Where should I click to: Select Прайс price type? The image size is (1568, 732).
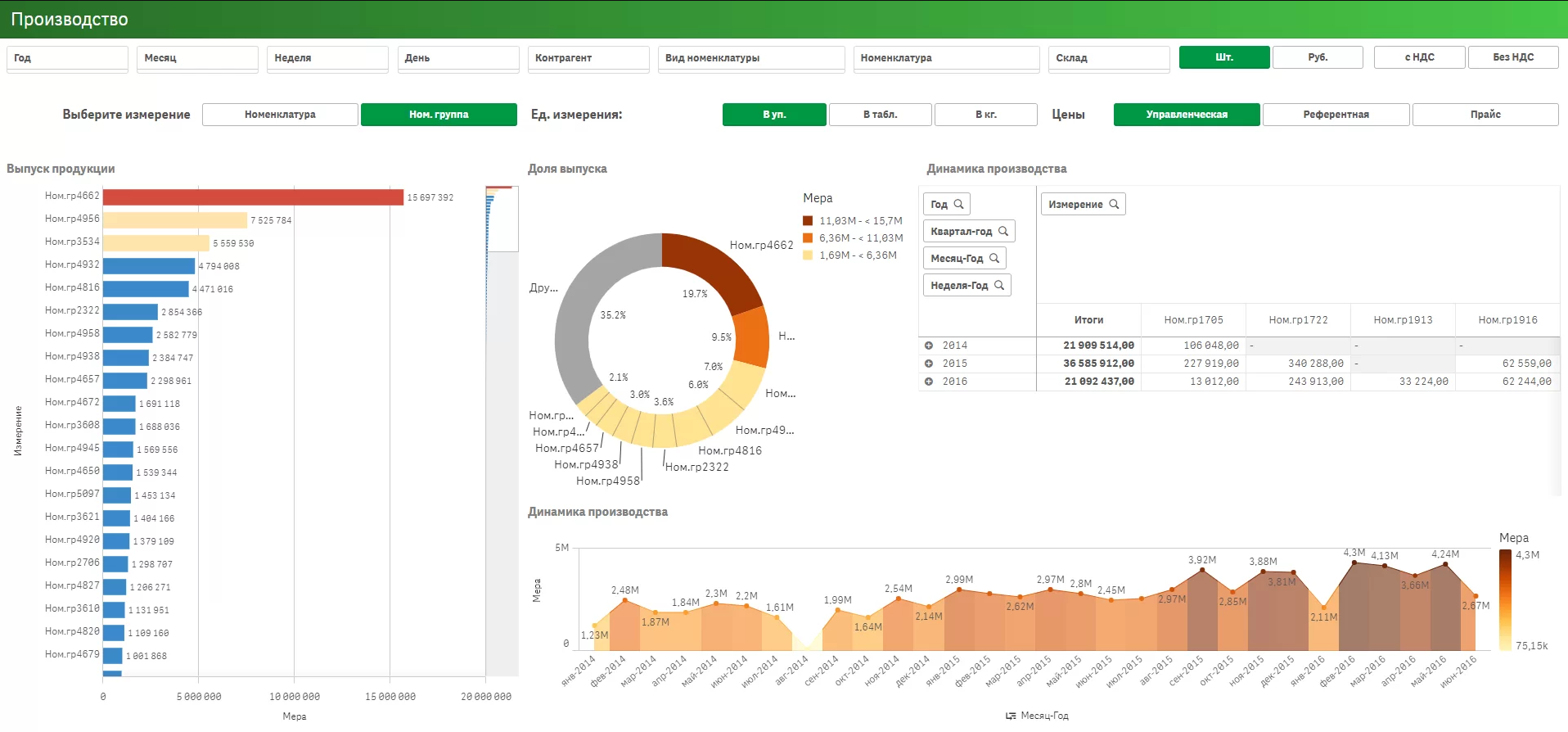[1485, 115]
